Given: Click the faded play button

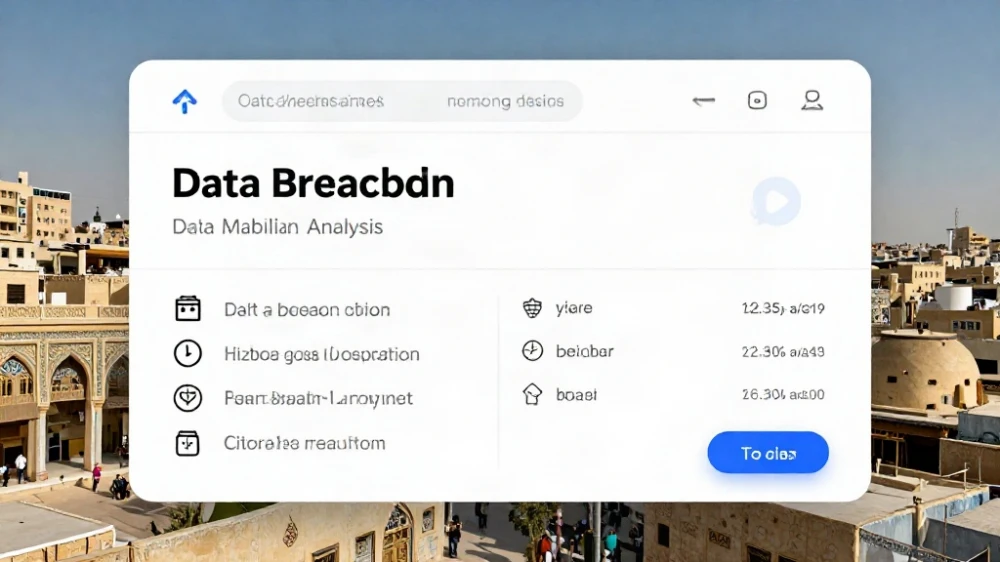Looking at the screenshot, I should point(776,202).
